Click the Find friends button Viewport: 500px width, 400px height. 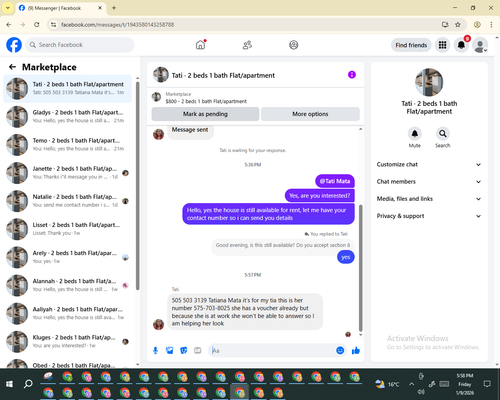click(x=411, y=45)
